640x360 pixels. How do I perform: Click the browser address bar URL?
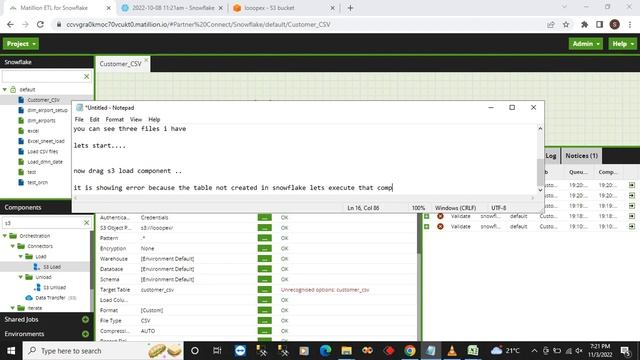pos(198,24)
